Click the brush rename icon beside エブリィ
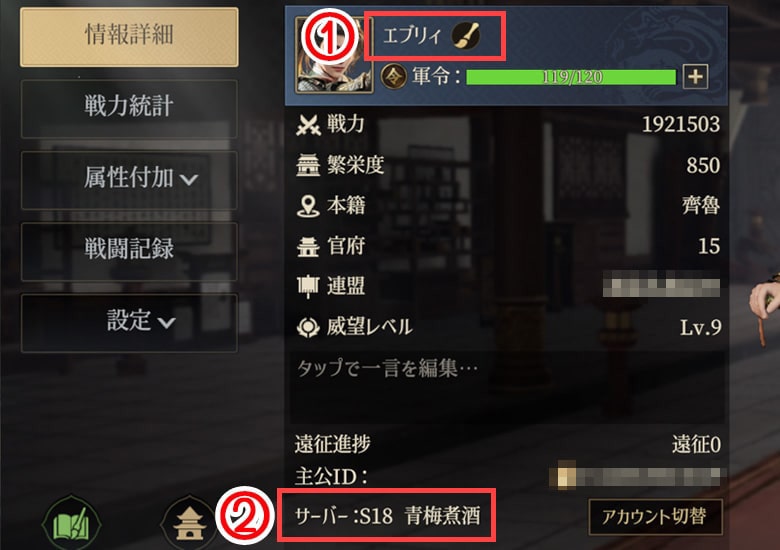This screenshot has height=550, width=780. coord(466,36)
